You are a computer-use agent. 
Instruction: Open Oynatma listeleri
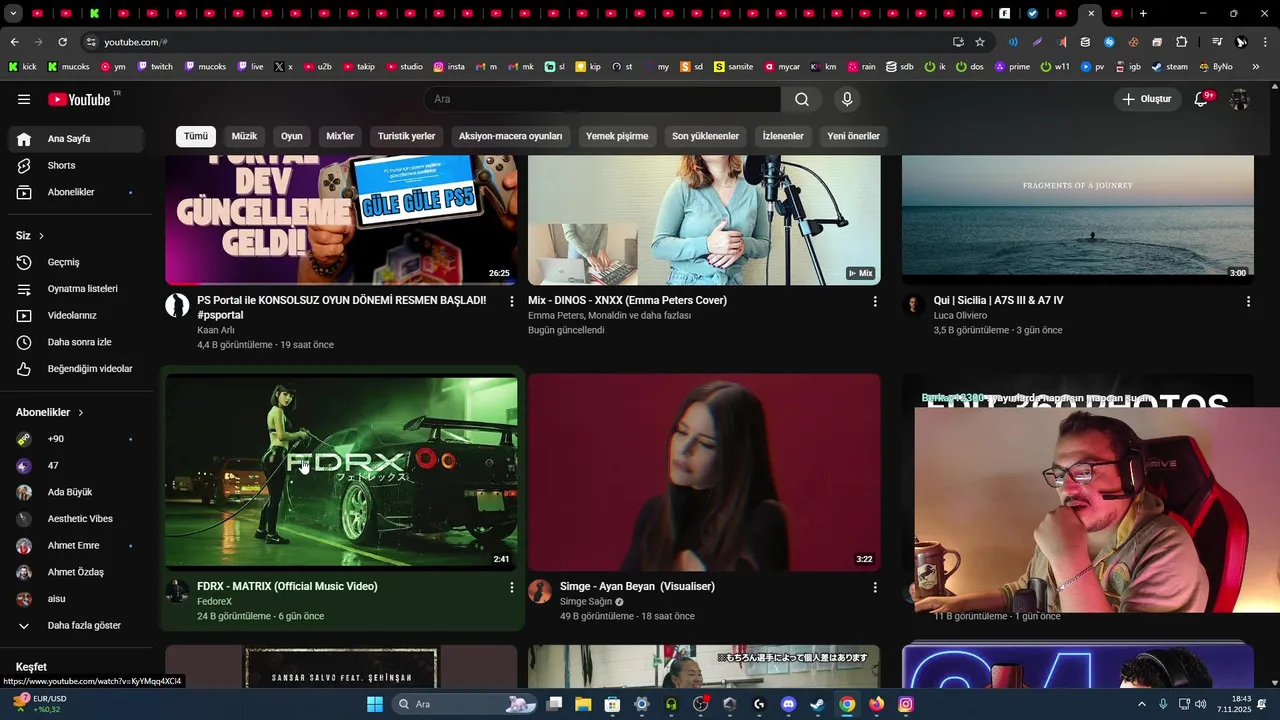[76, 289]
